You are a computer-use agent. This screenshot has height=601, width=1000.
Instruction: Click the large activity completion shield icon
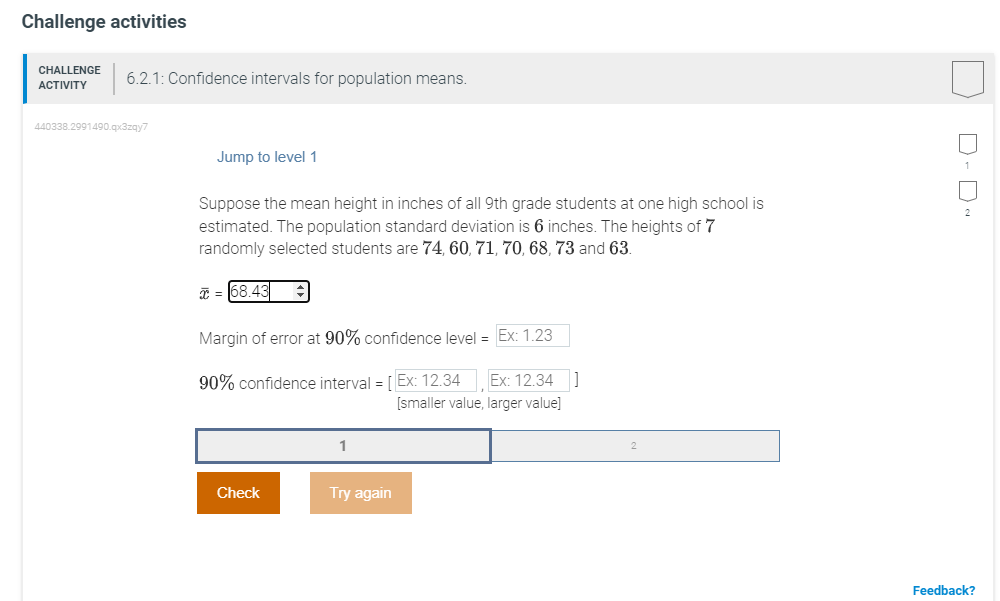[x=966, y=77]
